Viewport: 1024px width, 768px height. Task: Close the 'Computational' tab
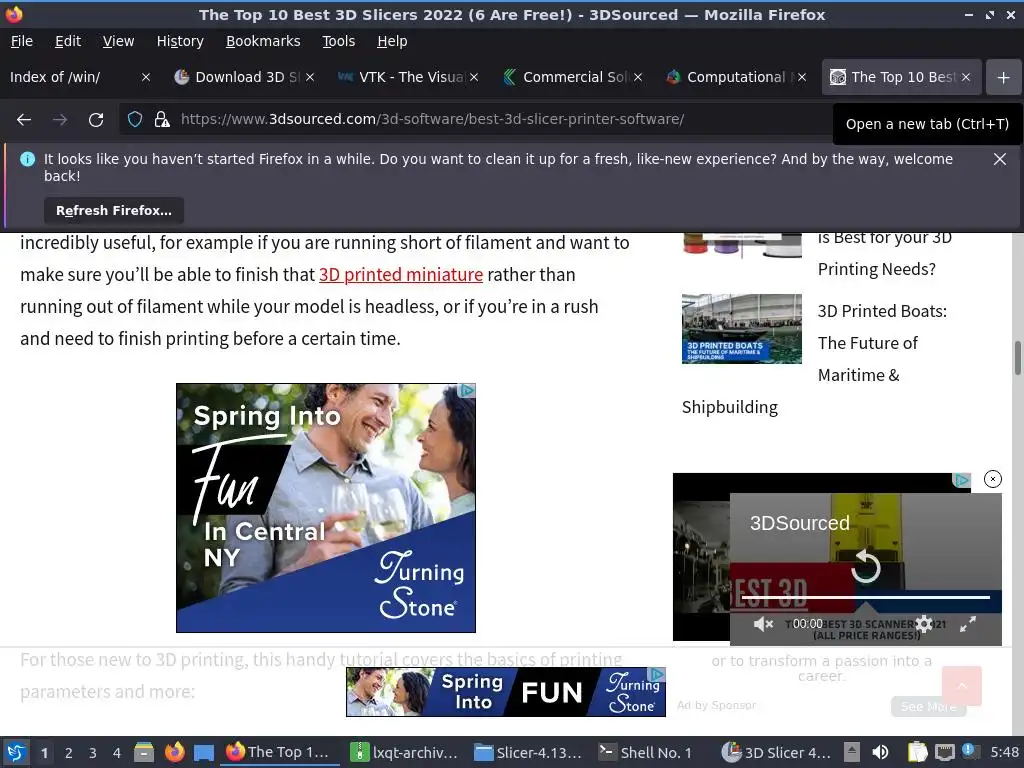coord(802,77)
